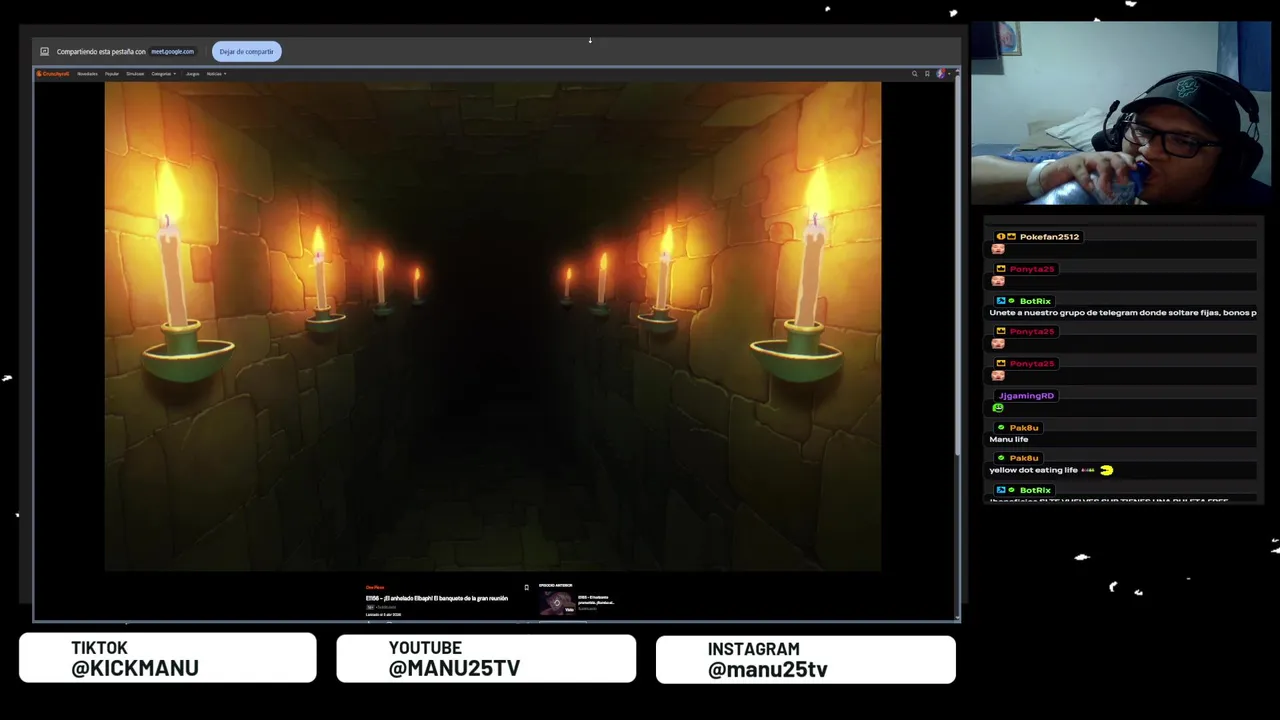The image size is (1280, 720).
Task: Click the green emote under JjgamingRD
Action: [x=997, y=407]
